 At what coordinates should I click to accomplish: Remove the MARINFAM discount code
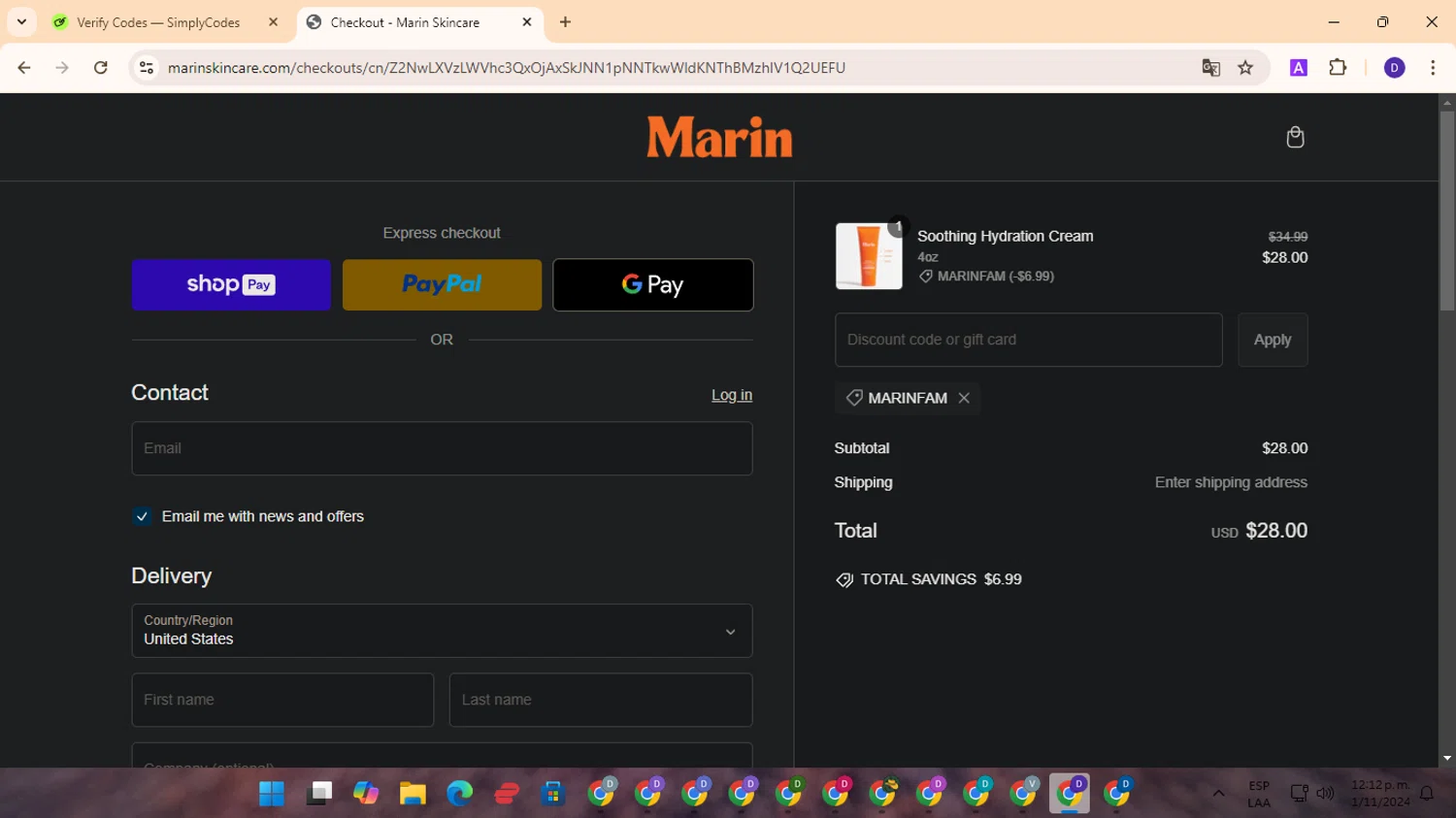pyautogui.click(x=964, y=398)
